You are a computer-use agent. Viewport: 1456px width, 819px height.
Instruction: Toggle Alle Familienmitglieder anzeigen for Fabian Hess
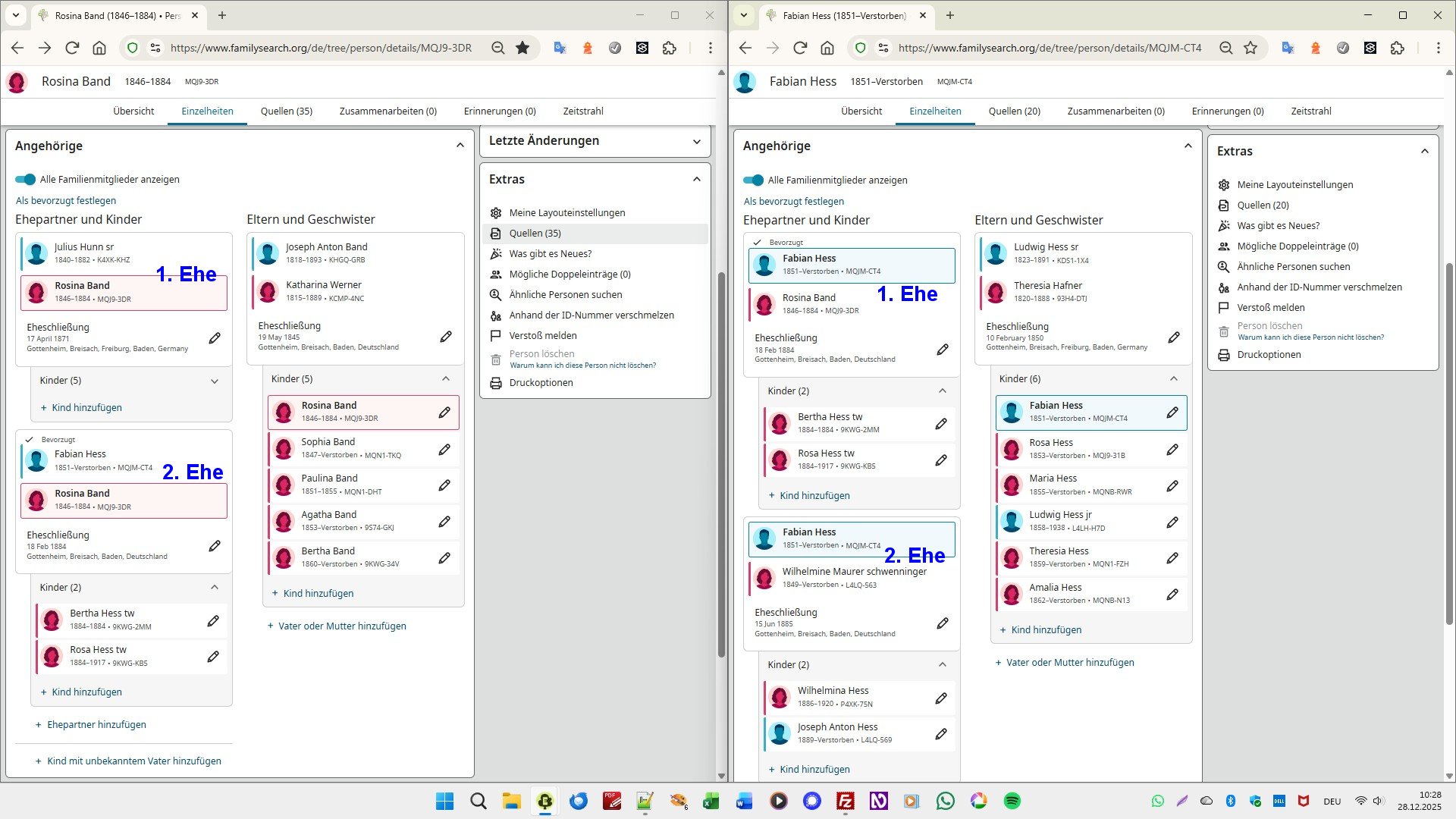pos(753,180)
